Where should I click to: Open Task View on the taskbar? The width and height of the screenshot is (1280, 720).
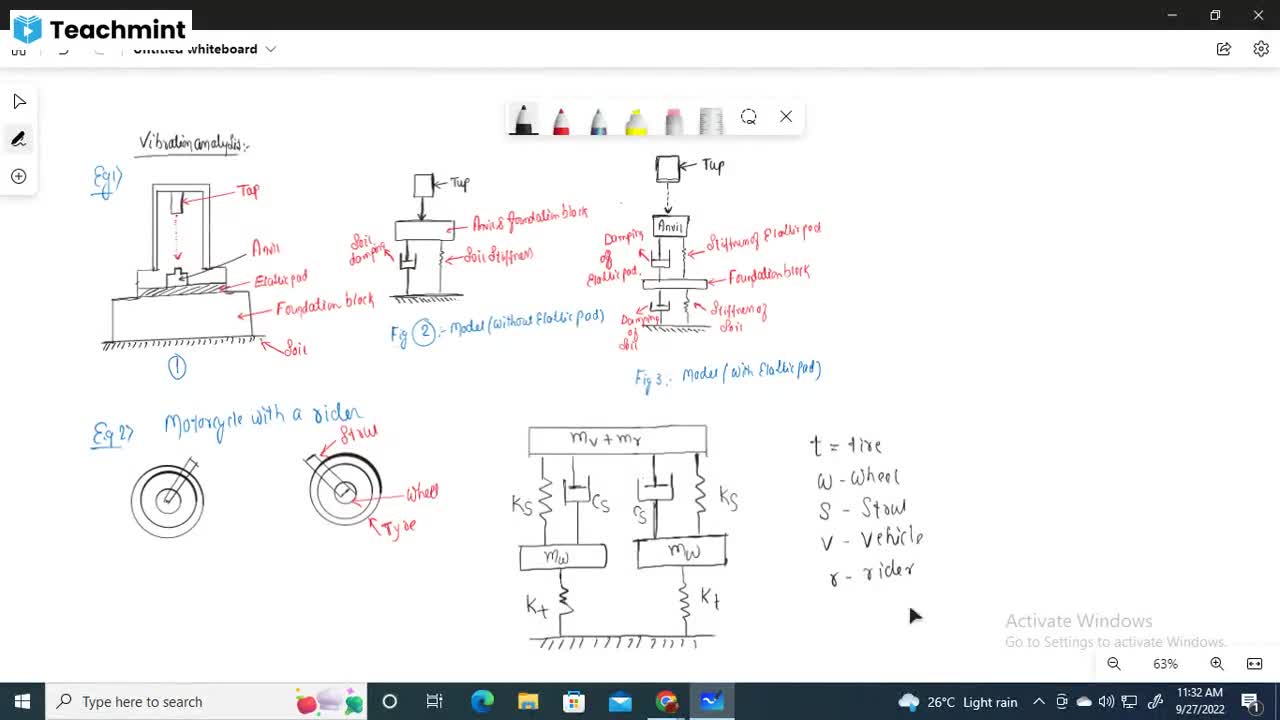(435, 702)
